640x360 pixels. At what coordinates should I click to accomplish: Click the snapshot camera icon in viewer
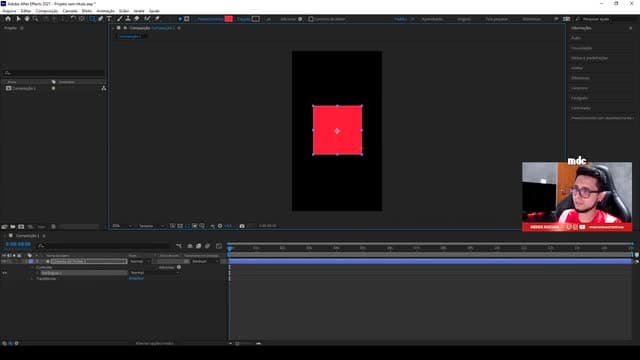pos(242,226)
